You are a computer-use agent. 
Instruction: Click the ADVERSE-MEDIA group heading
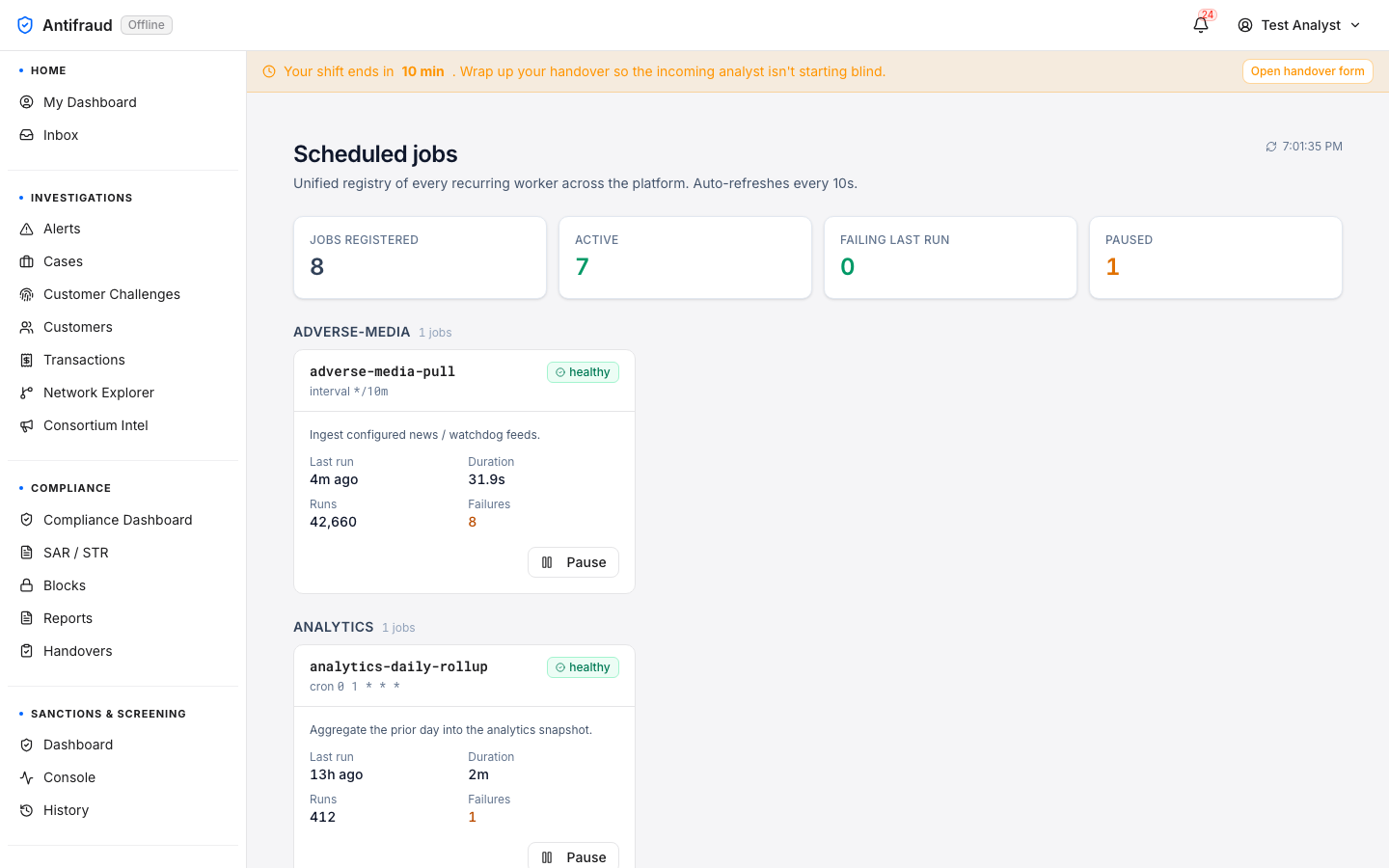pos(352,332)
